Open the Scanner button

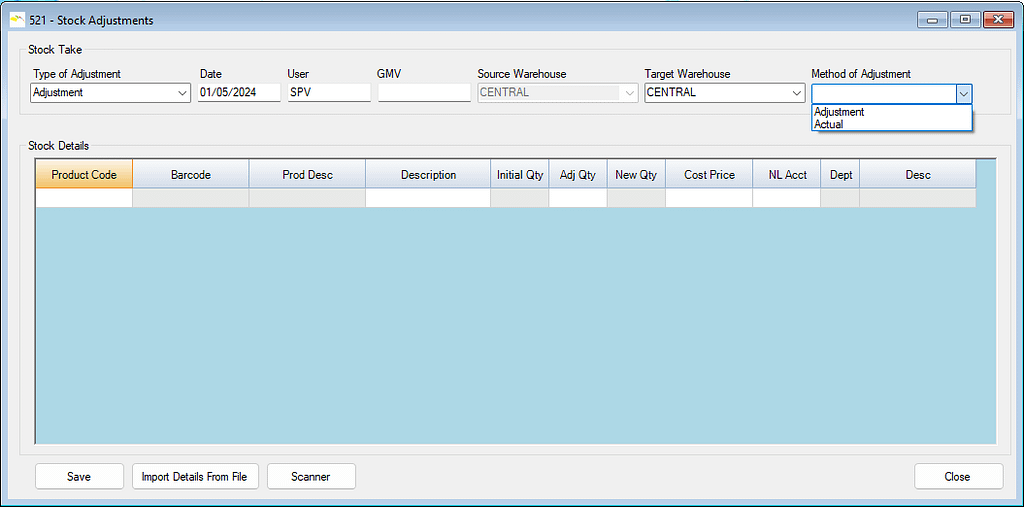(311, 477)
